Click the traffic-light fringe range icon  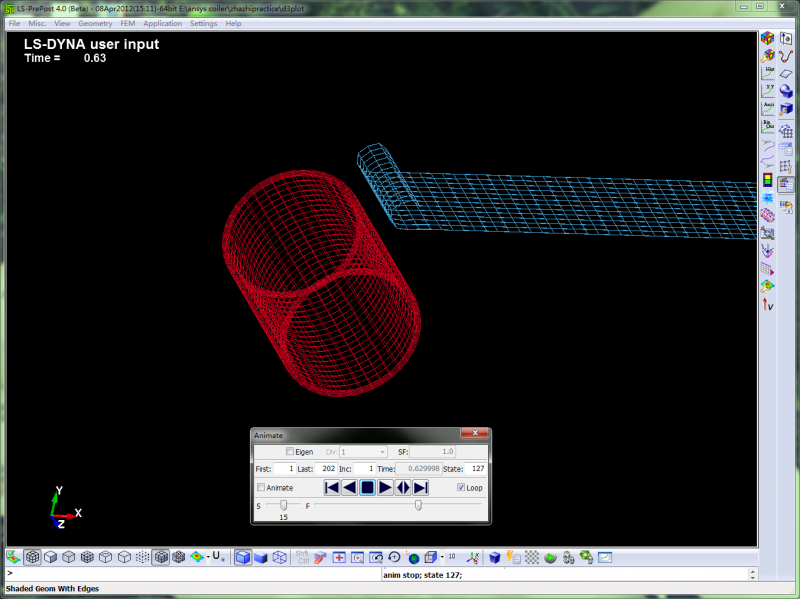[x=768, y=180]
